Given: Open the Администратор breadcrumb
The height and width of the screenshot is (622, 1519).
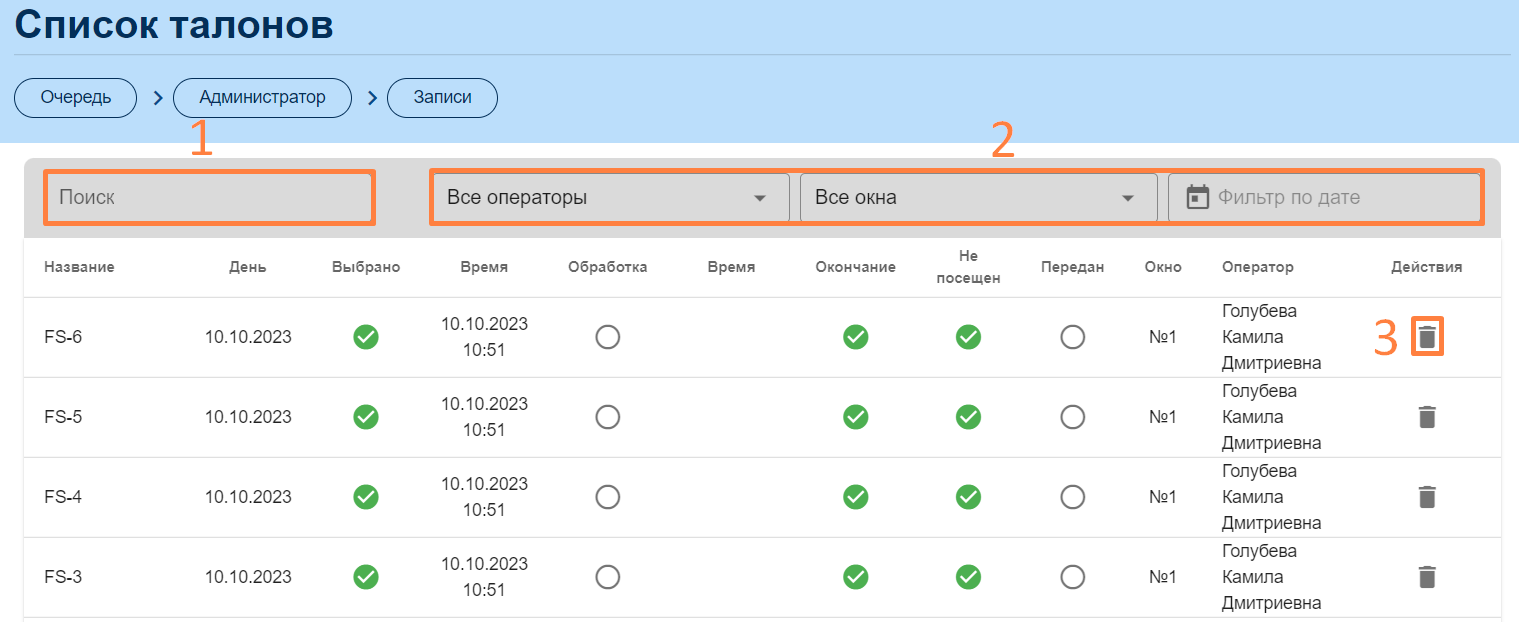Looking at the screenshot, I should pyautogui.click(x=262, y=98).
